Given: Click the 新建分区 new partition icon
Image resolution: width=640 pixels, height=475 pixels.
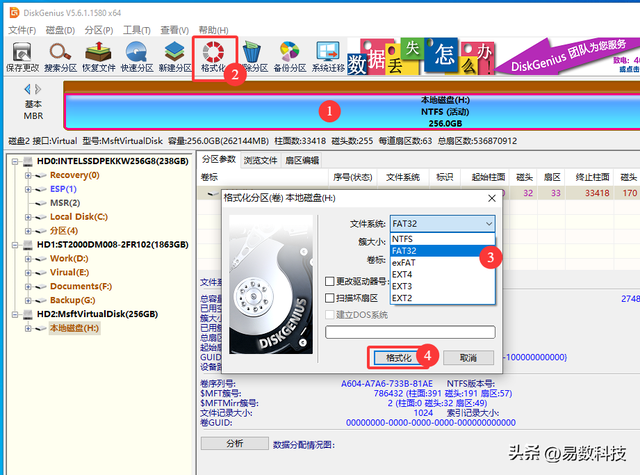Looking at the screenshot, I should (x=175, y=57).
